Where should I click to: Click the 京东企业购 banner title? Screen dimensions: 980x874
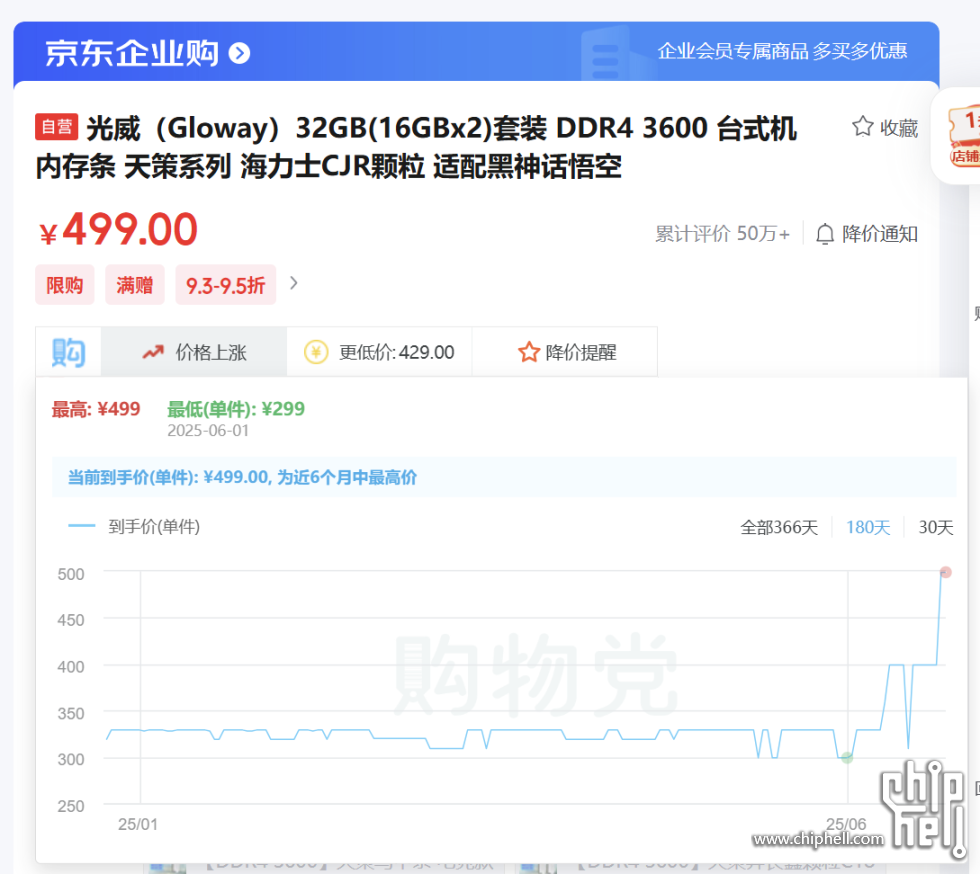(x=132, y=53)
